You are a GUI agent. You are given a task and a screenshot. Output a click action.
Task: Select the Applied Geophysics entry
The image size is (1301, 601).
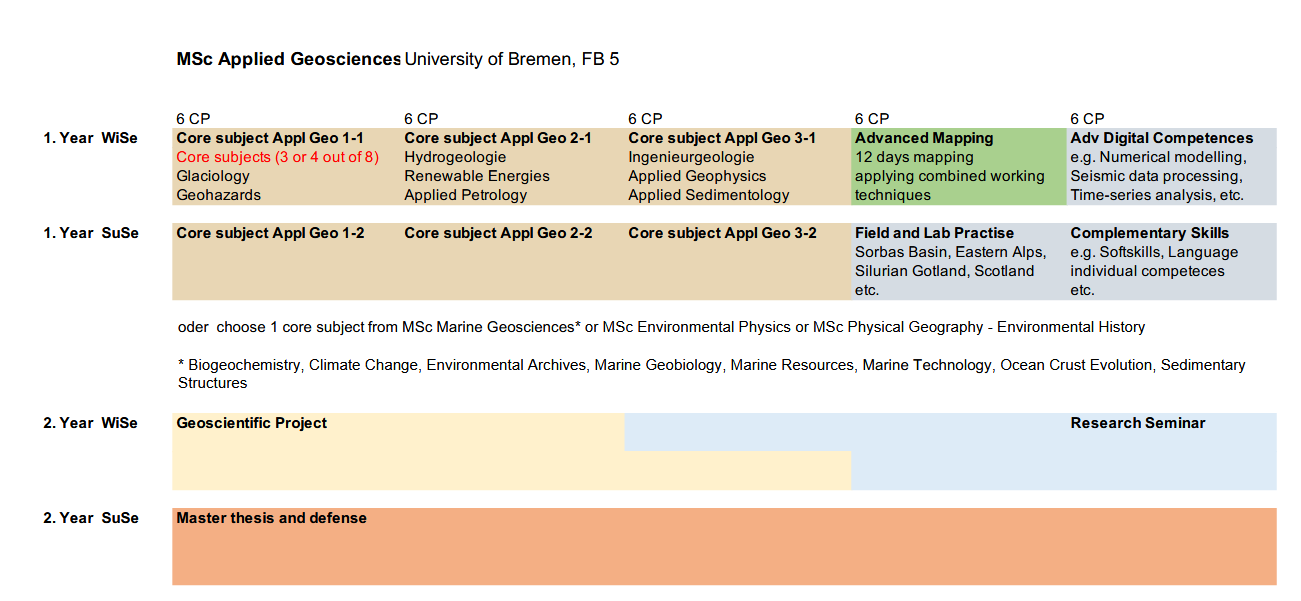pyautogui.click(x=697, y=176)
